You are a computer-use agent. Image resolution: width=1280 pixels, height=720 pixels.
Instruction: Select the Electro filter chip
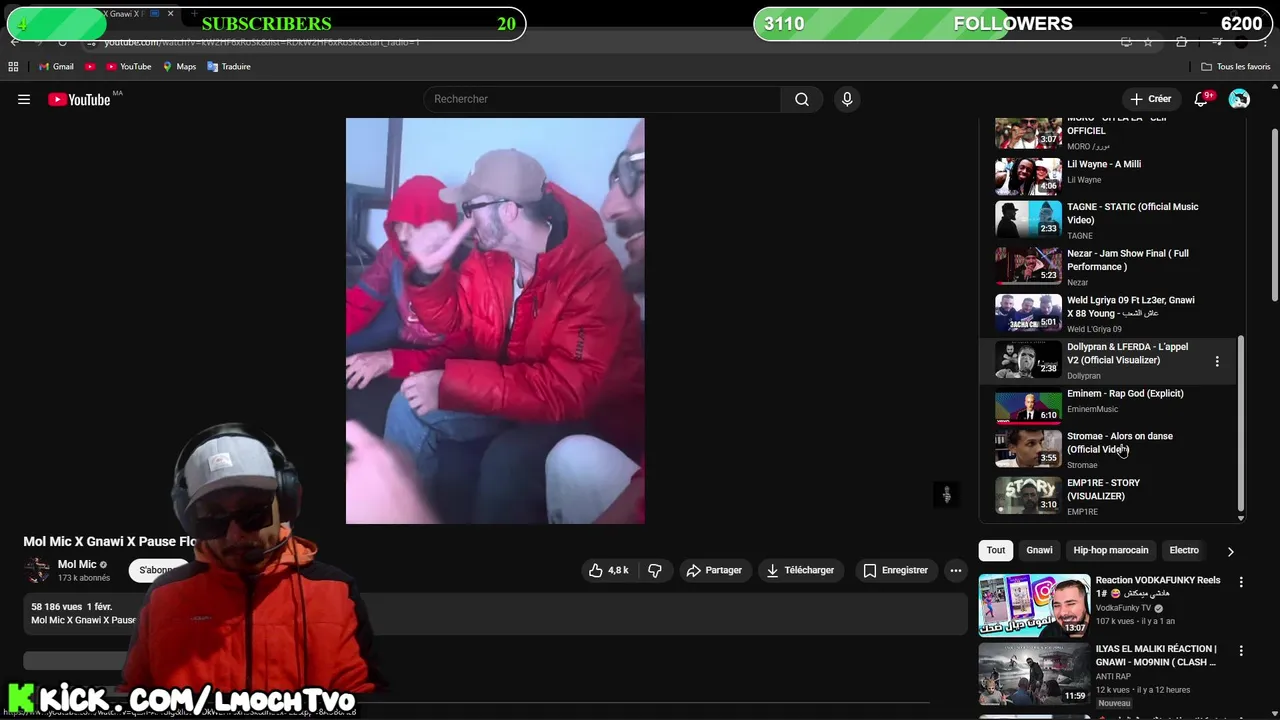click(x=1184, y=550)
